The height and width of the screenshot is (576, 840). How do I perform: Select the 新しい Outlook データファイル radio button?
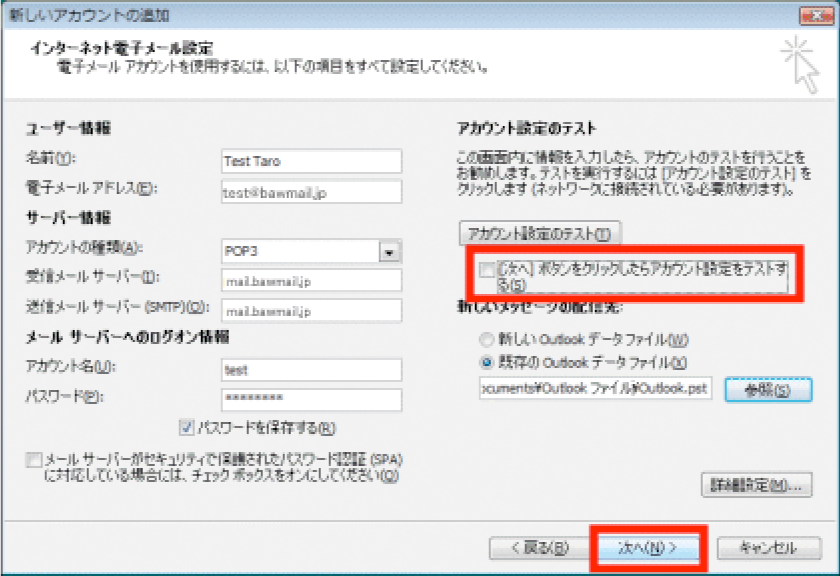(x=487, y=339)
